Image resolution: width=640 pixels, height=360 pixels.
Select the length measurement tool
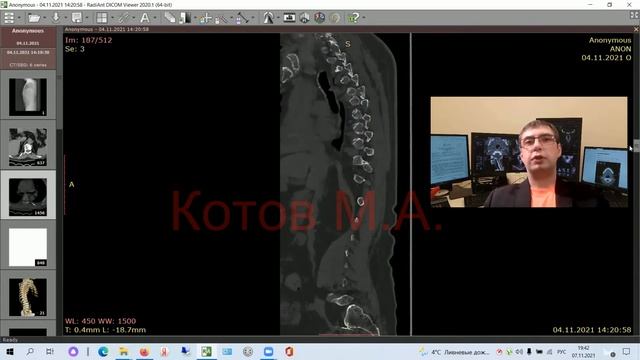coord(242,18)
